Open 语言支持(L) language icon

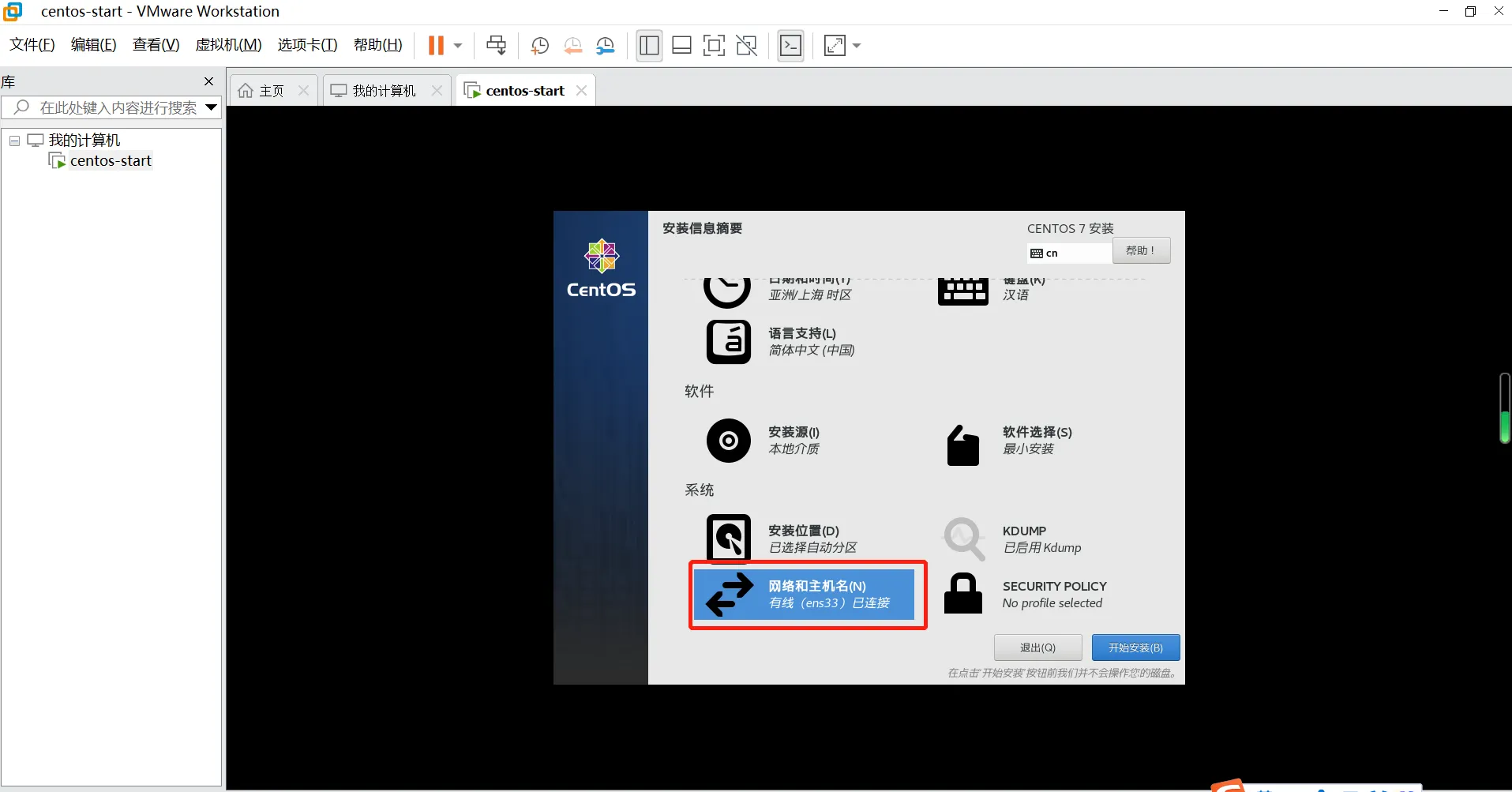728,342
